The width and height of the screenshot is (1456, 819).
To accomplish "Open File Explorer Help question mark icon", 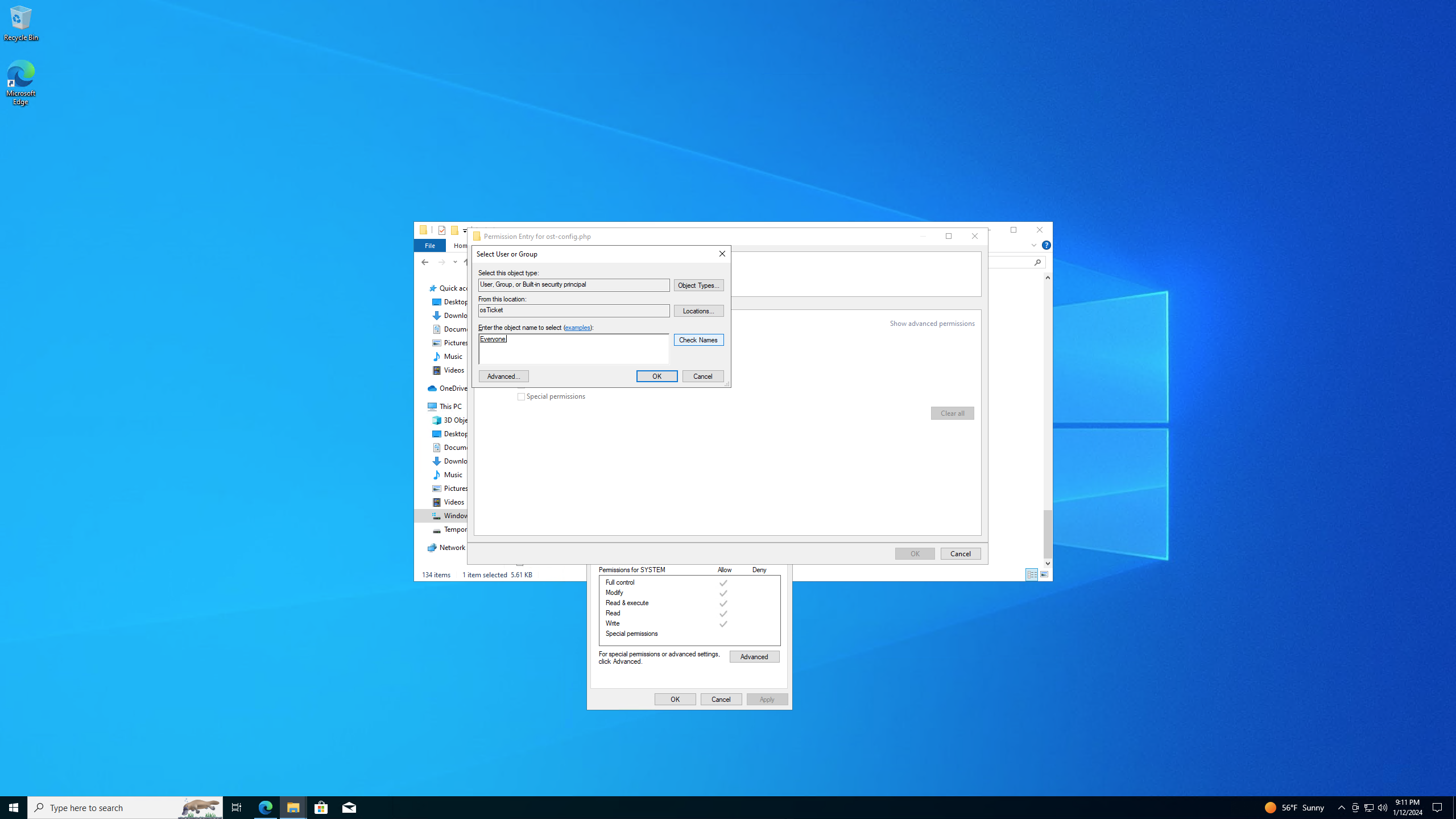I will tap(1046, 245).
